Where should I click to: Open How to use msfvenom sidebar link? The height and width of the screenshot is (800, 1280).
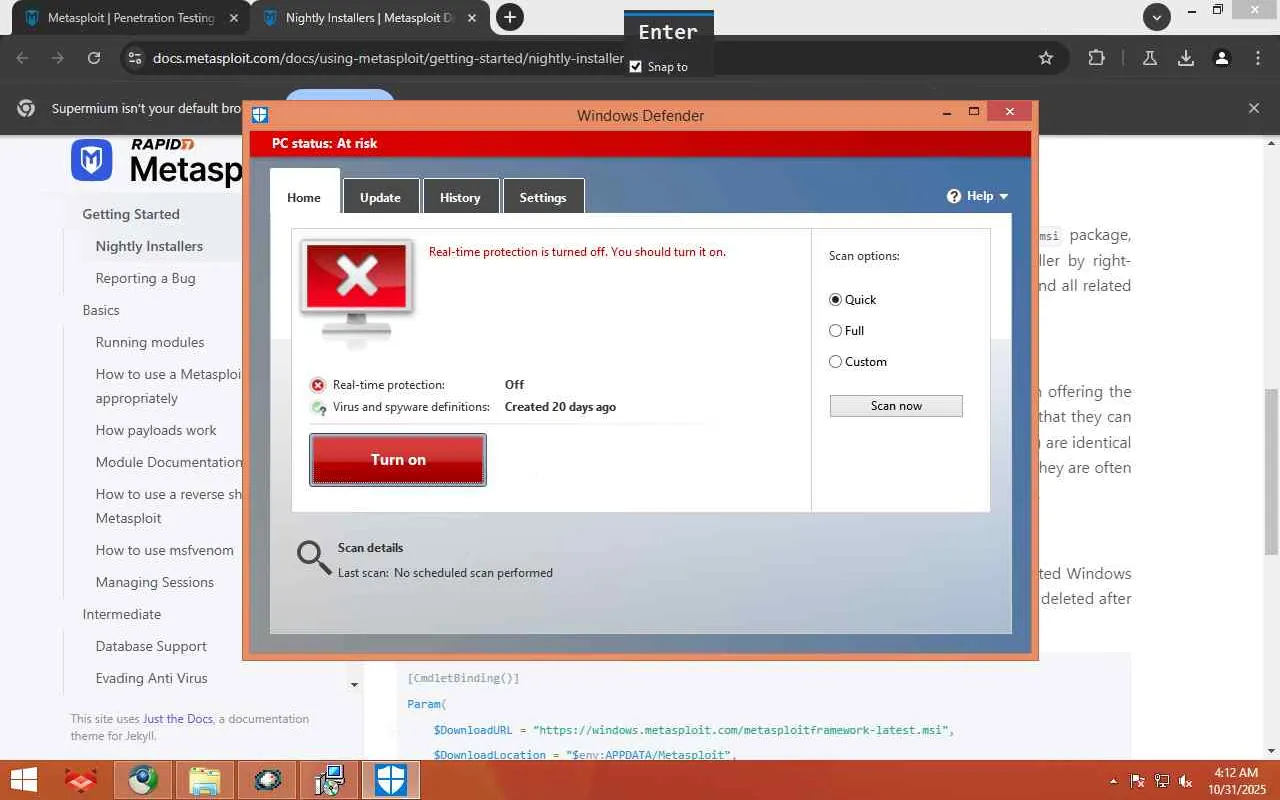165,550
